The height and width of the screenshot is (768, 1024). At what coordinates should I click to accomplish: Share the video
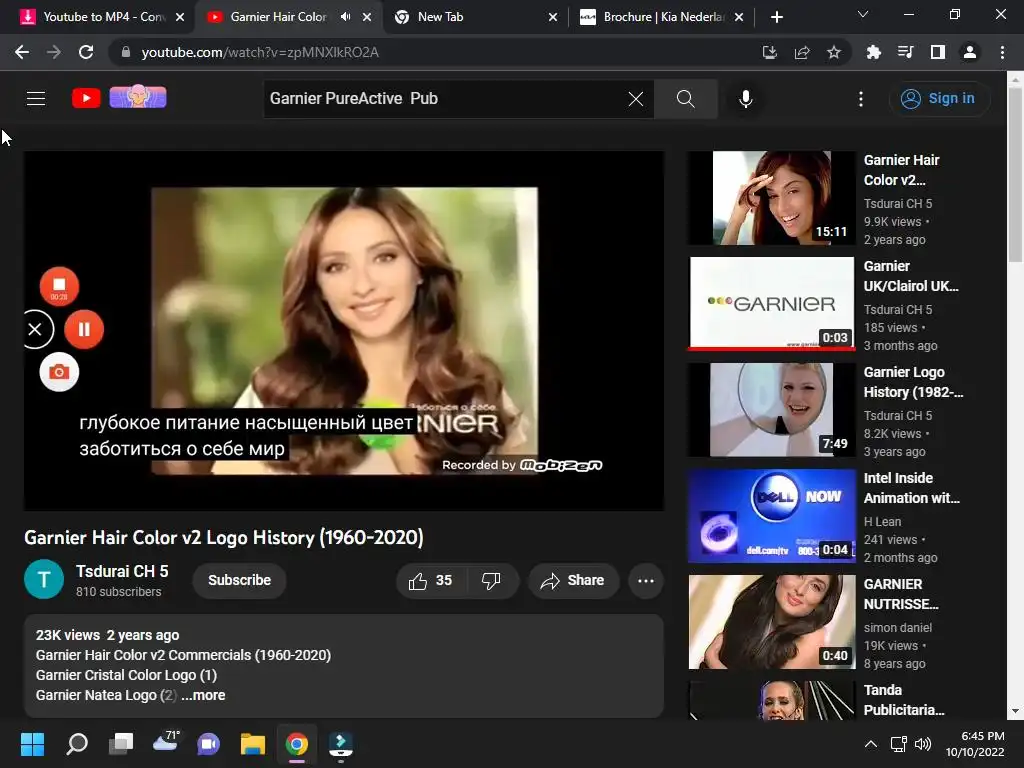click(x=573, y=581)
